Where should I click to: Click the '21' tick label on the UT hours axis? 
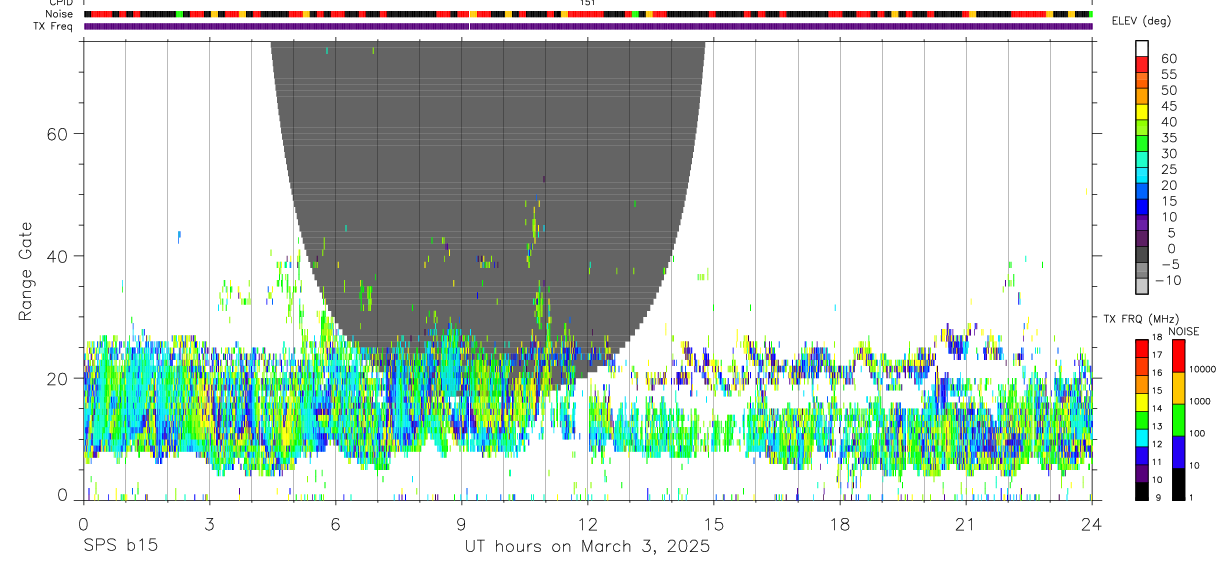[x=965, y=523]
